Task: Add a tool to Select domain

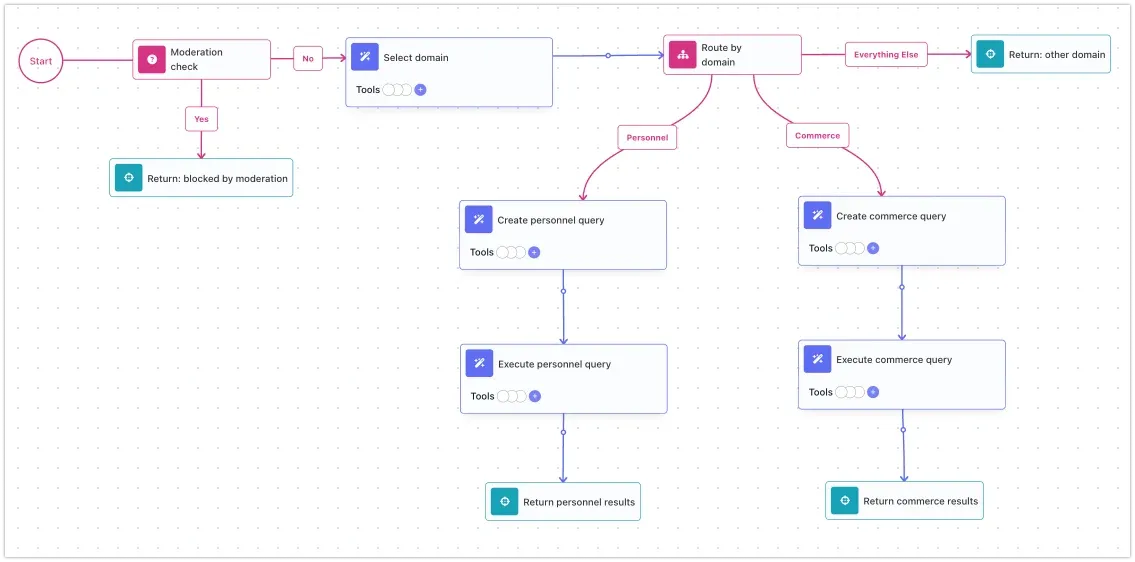Action: [421, 90]
